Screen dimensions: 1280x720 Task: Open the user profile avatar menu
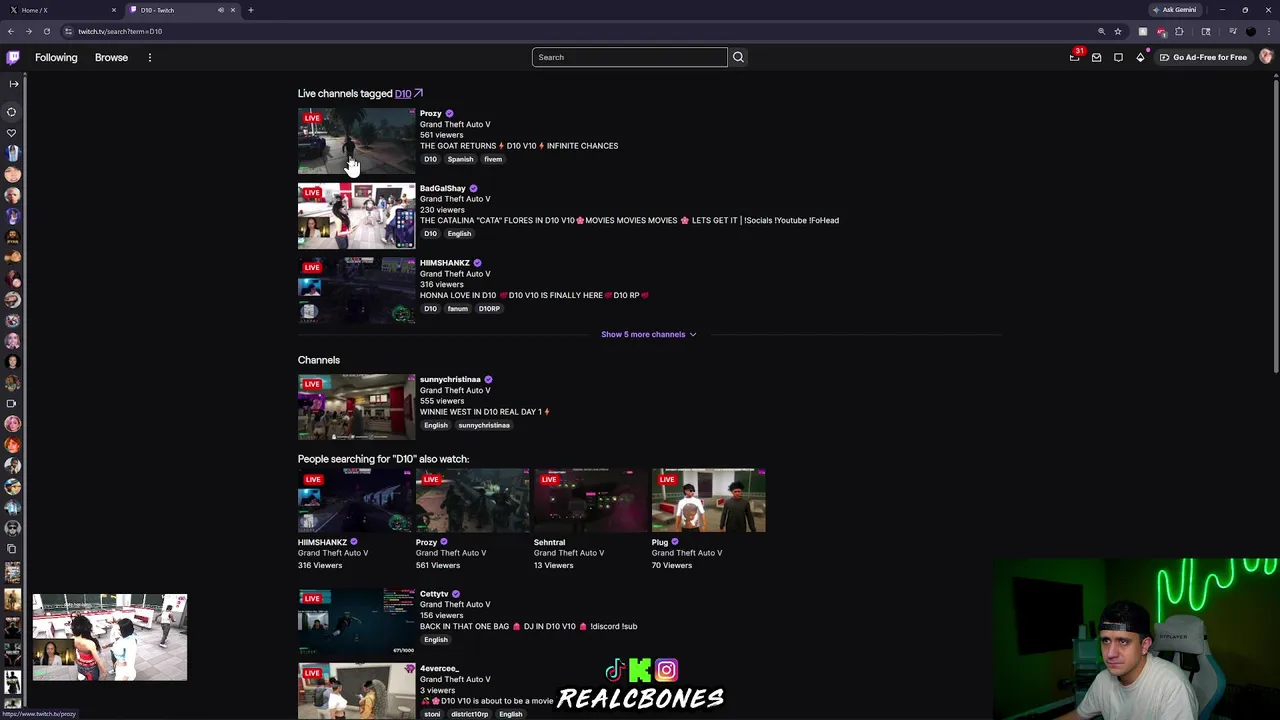[1266, 57]
